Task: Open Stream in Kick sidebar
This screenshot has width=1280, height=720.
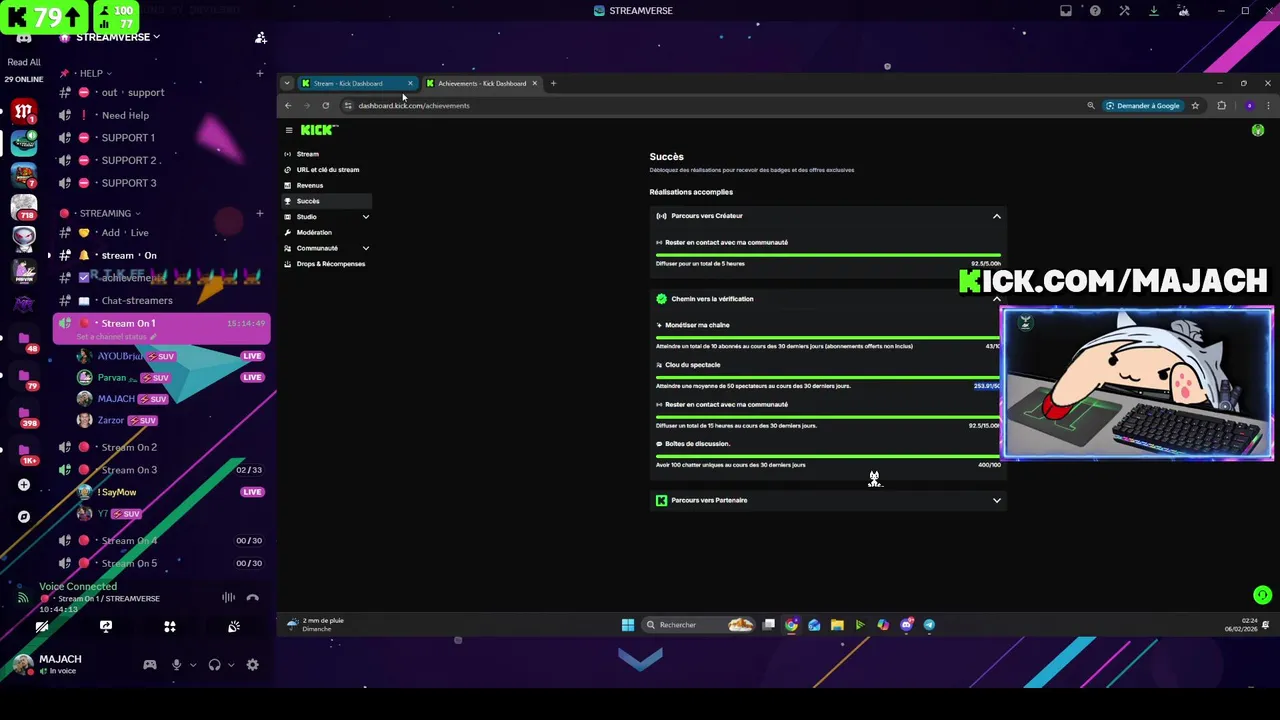Action: pos(307,154)
